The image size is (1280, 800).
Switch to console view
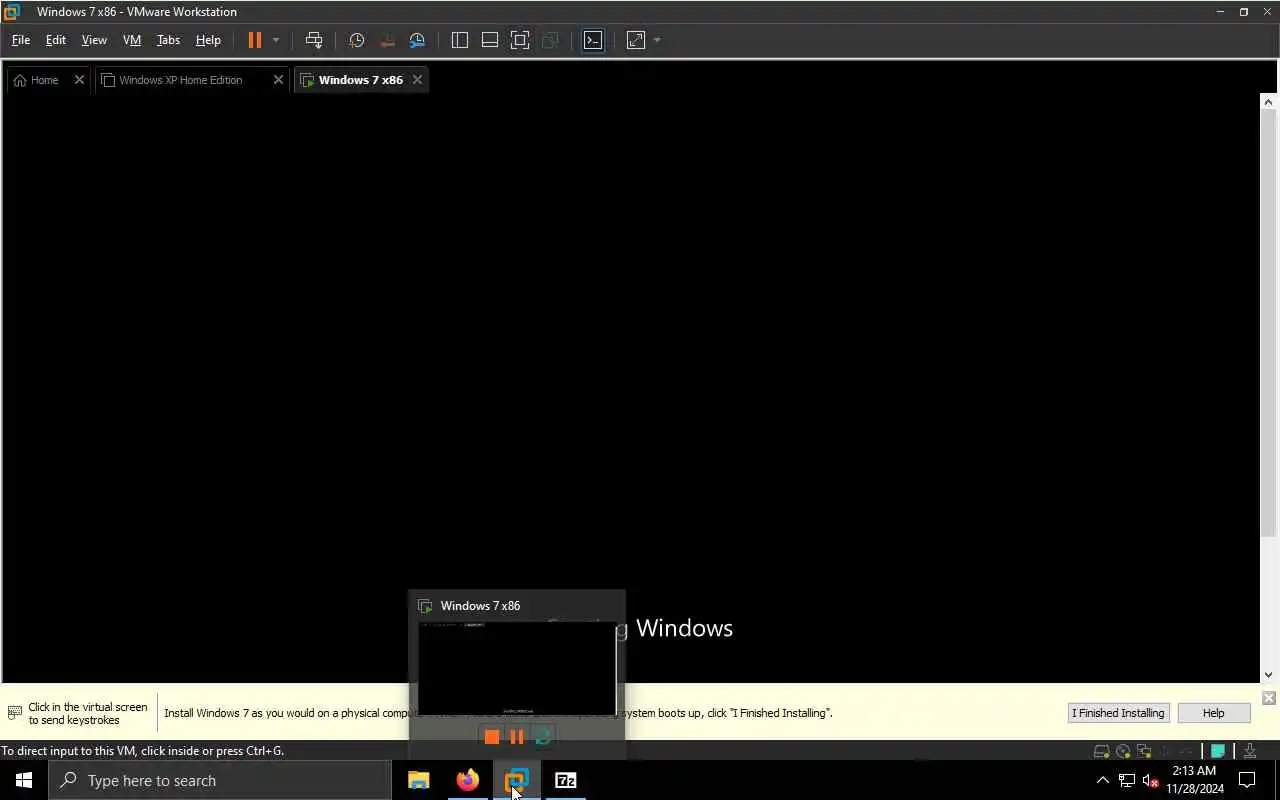point(593,40)
